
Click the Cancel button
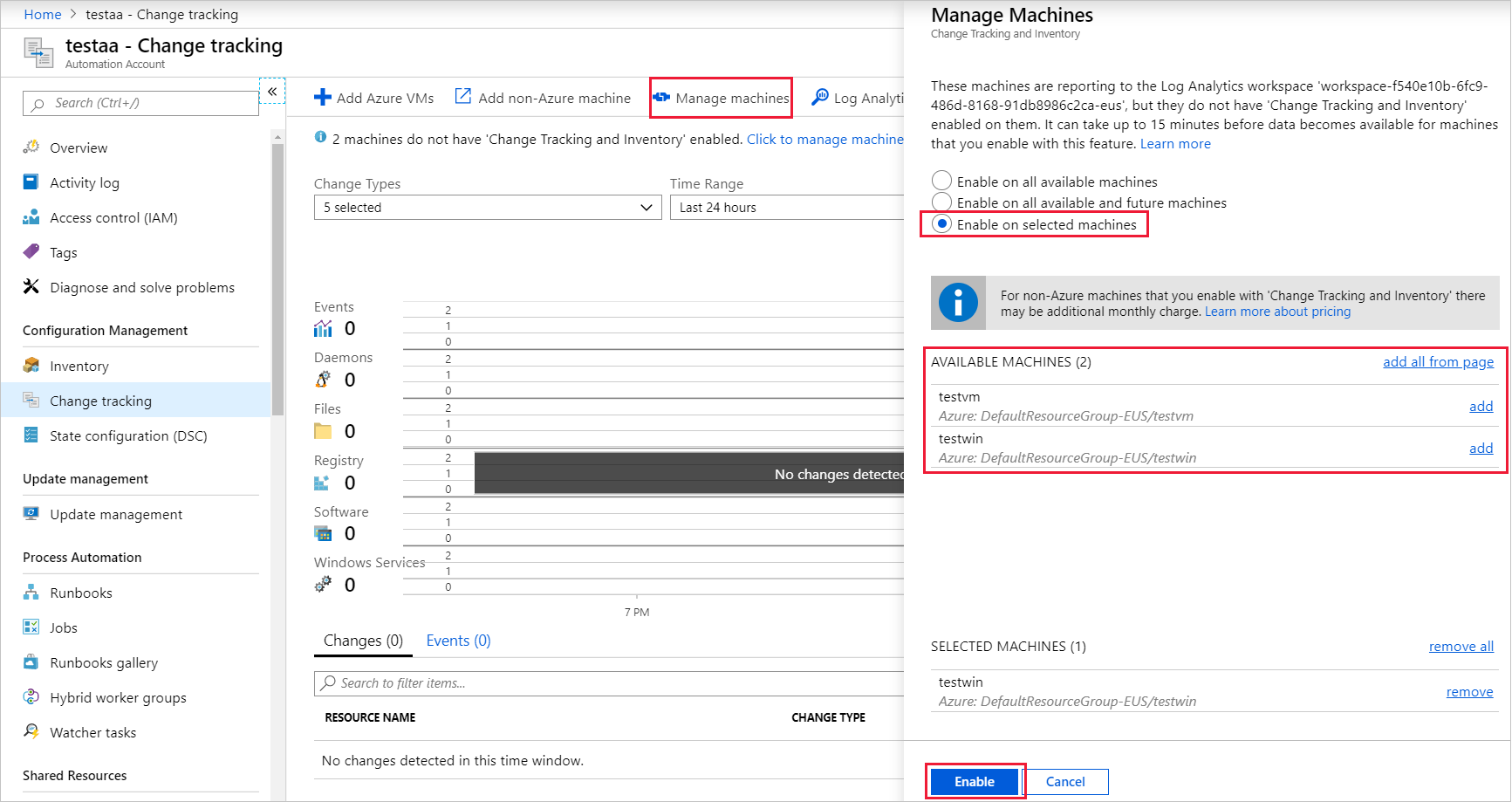point(1065,781)
